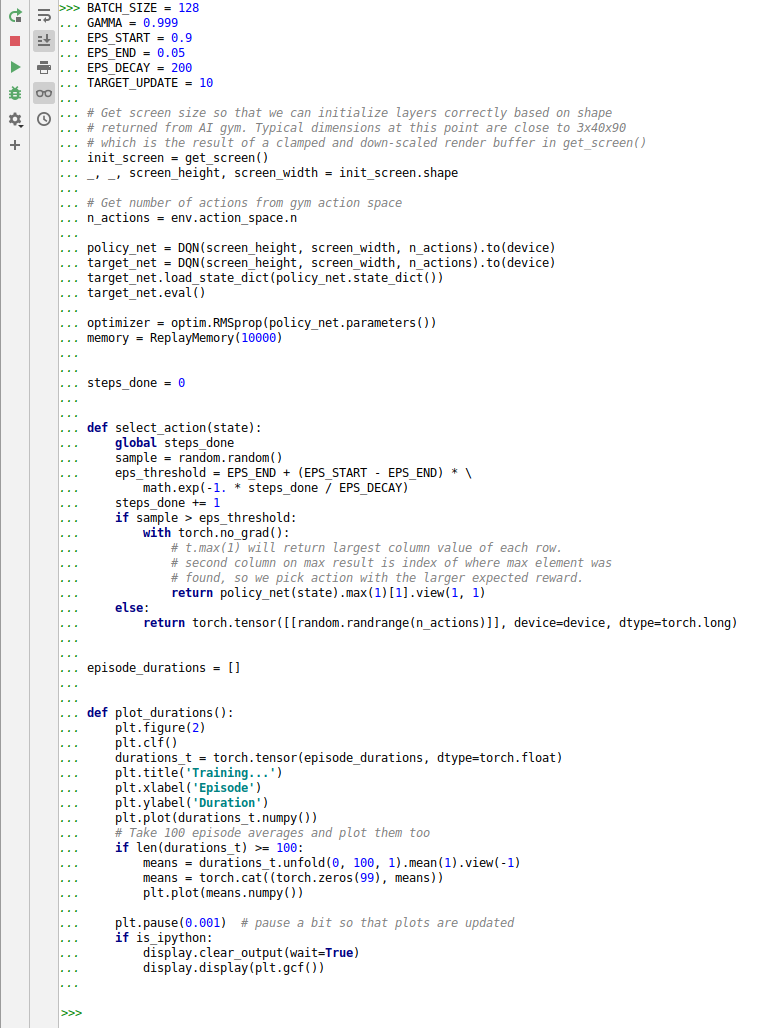Toggle scroll to end icon

44,41
